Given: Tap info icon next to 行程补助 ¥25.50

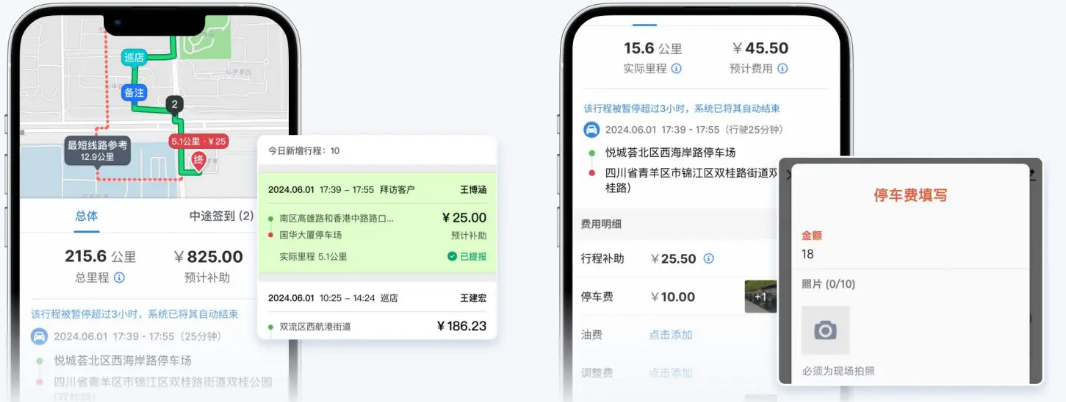Looking at the screenshot, I should pos(708,258).
